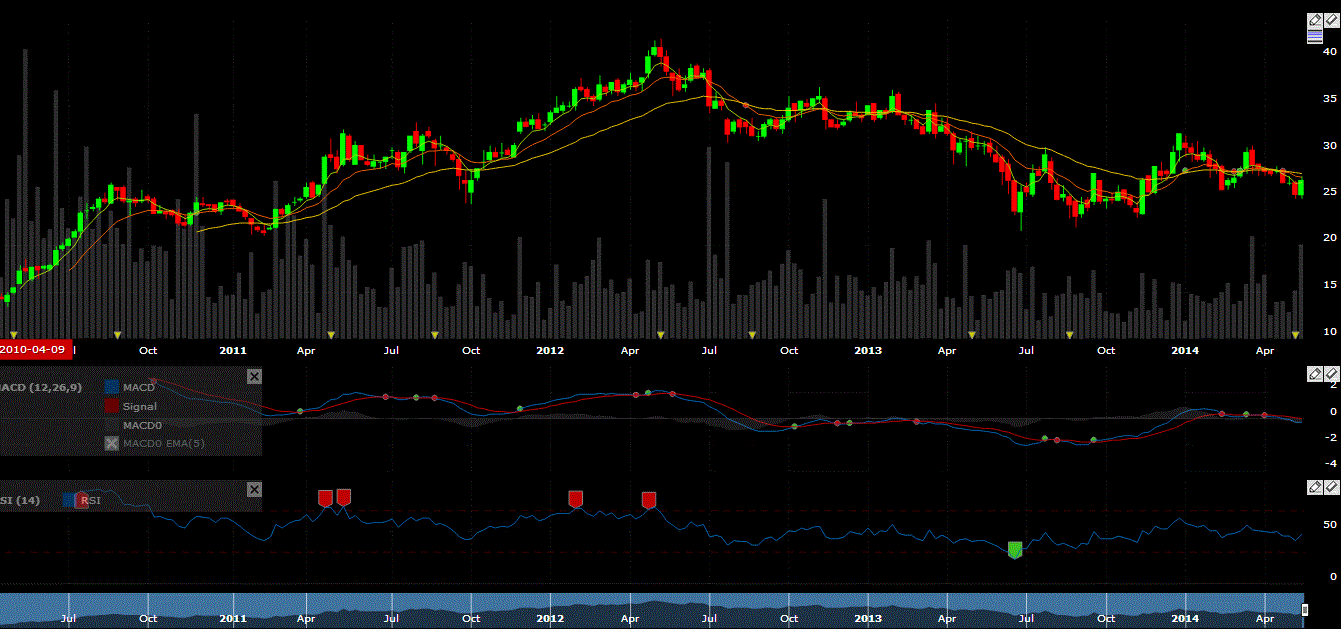
Task: Close the RSI (14) legend box
Action: click(254, 489)
